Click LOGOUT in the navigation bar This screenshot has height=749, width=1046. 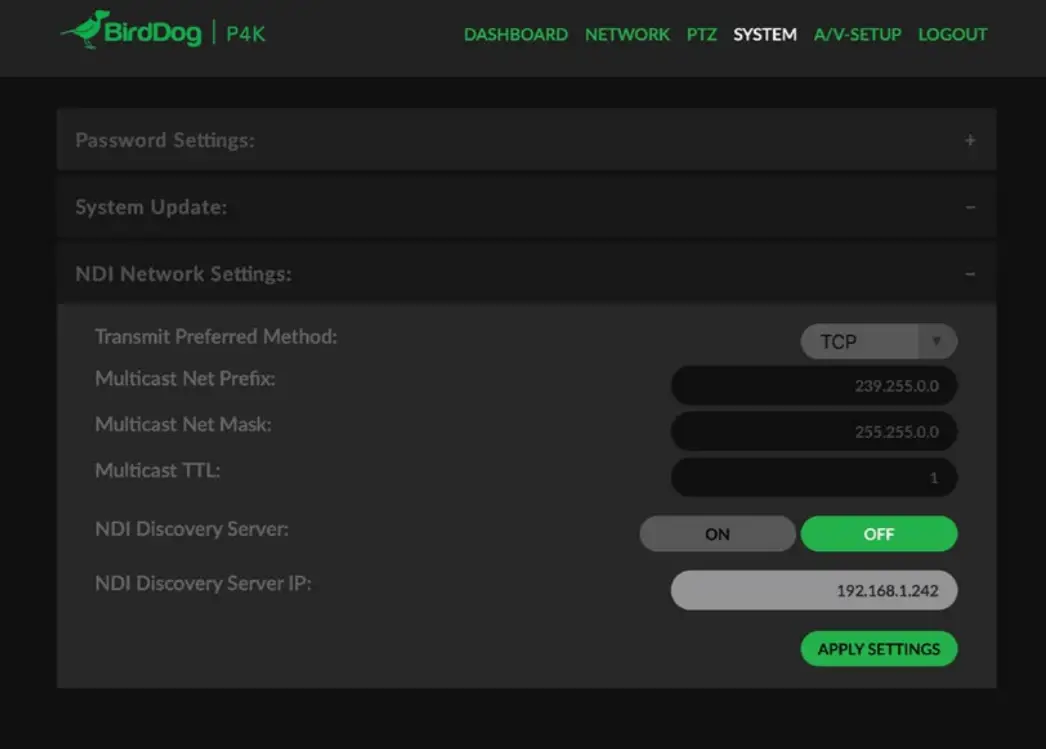click(951, 34)
